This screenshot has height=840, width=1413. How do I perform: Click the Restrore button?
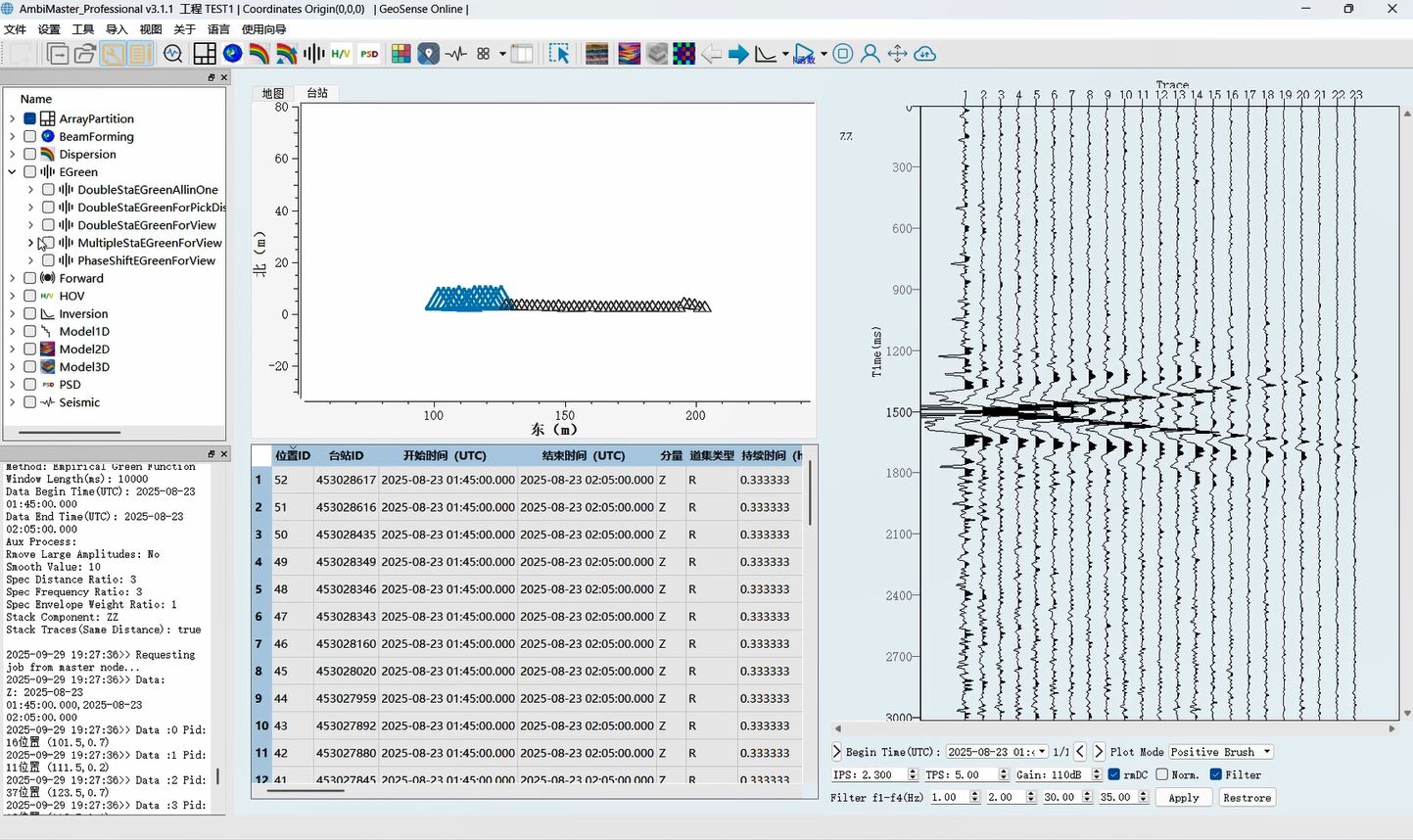tap(1247, 798)
